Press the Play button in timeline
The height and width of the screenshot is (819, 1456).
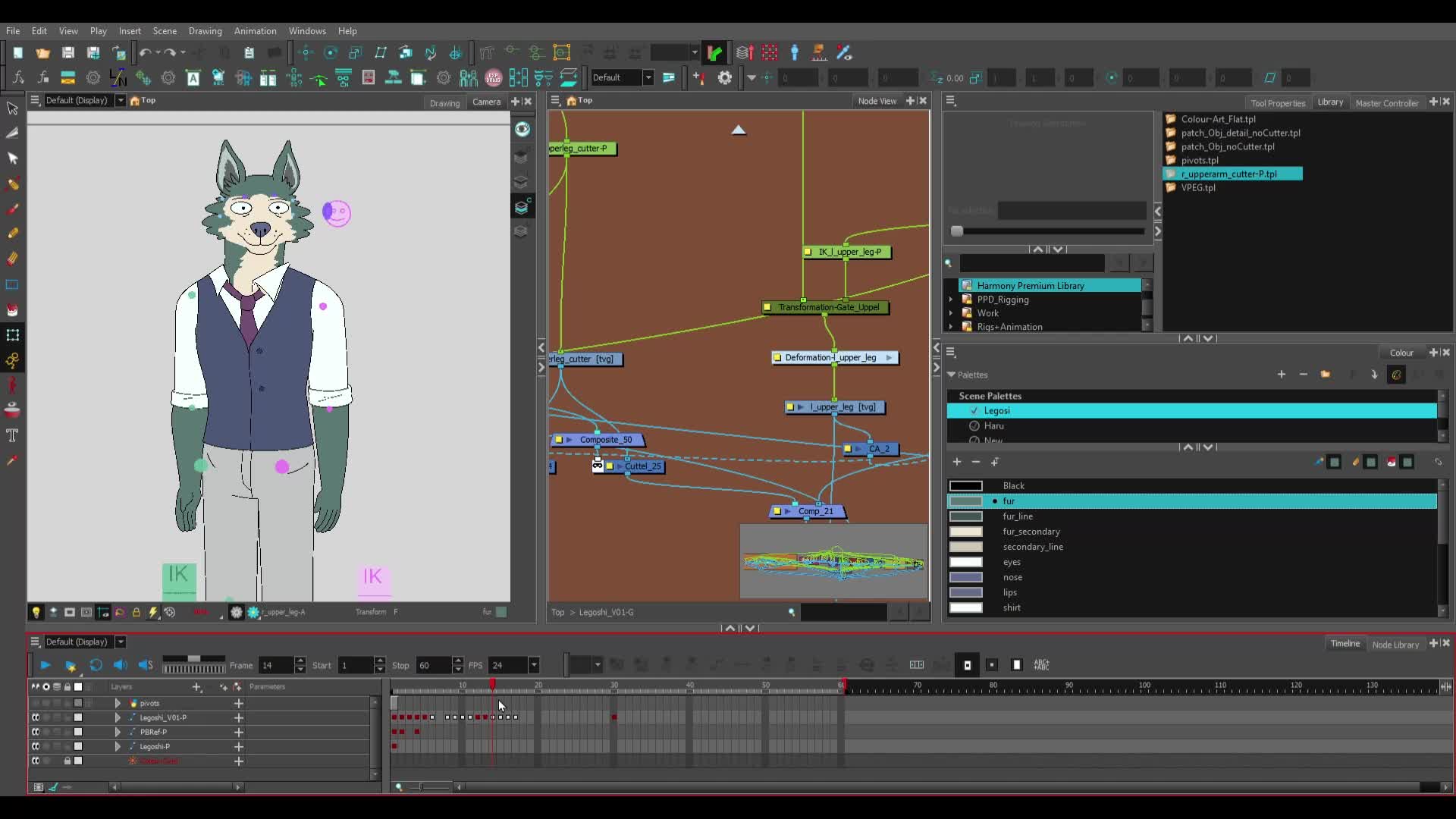(44, 665)
